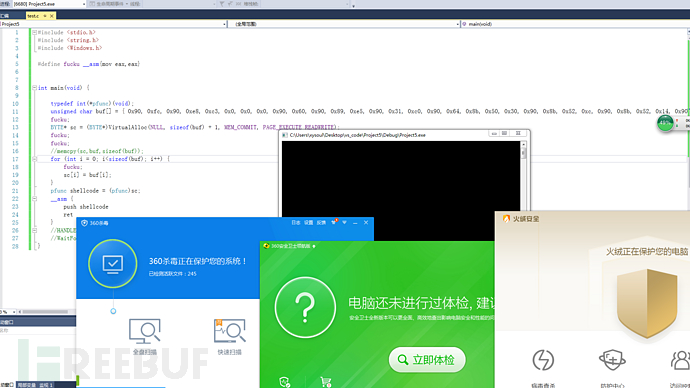
Task: Click the editor horizontal scrollbar
Action: 45,311
